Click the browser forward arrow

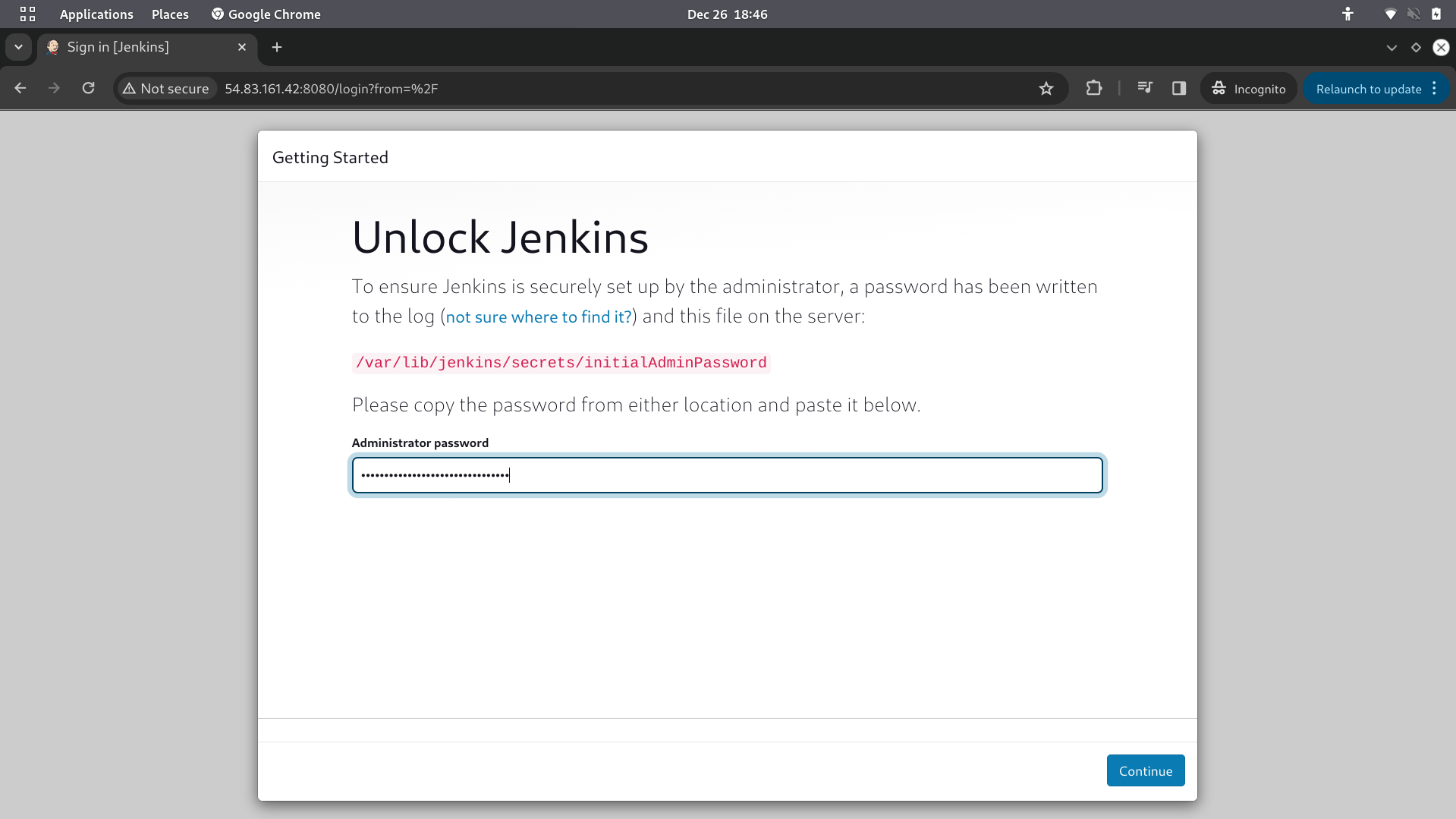(x=54, y=89)
